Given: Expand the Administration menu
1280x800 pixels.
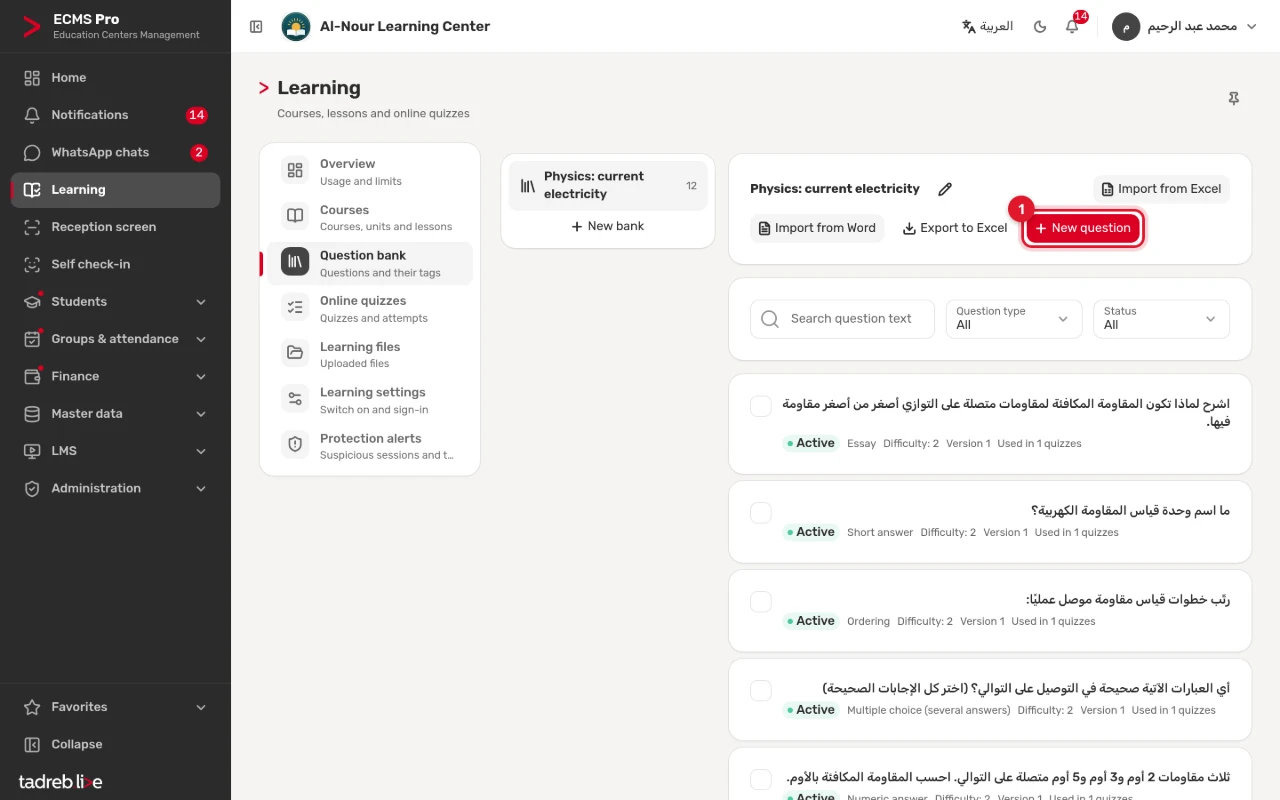Looking at the screenshot, I should (115, 488).
